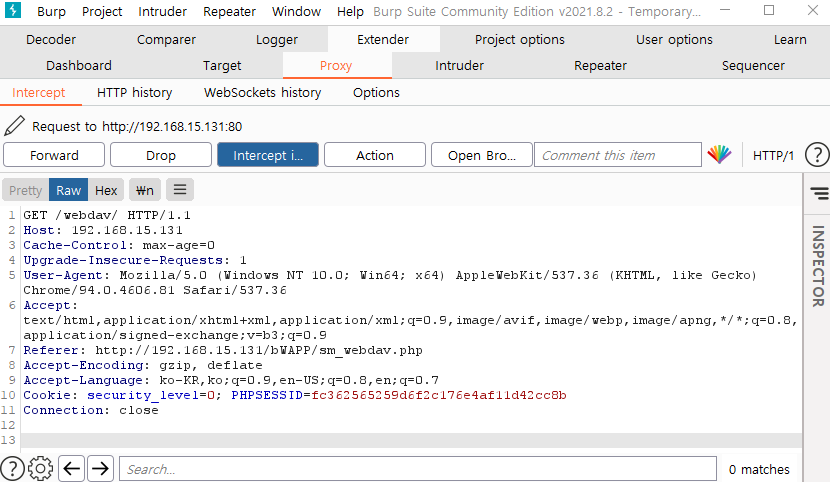Open the Window menu
The width and height of the screenshot is (830, 486).
pyautogui.click(x=296, y=12)
